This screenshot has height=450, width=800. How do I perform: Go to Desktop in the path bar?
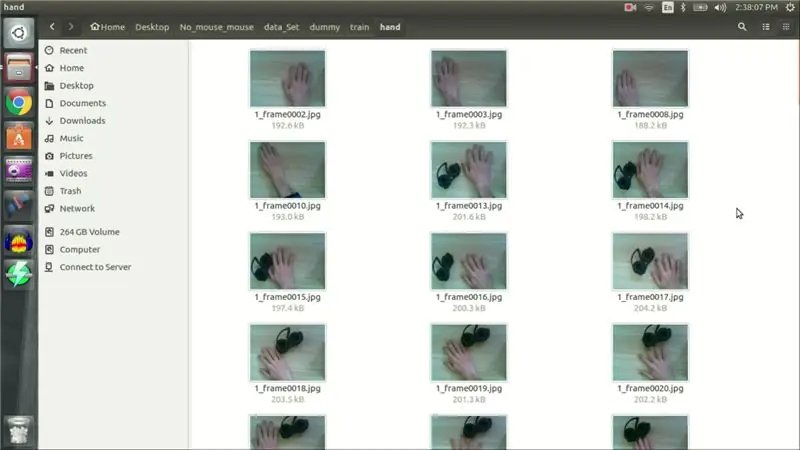152,27
